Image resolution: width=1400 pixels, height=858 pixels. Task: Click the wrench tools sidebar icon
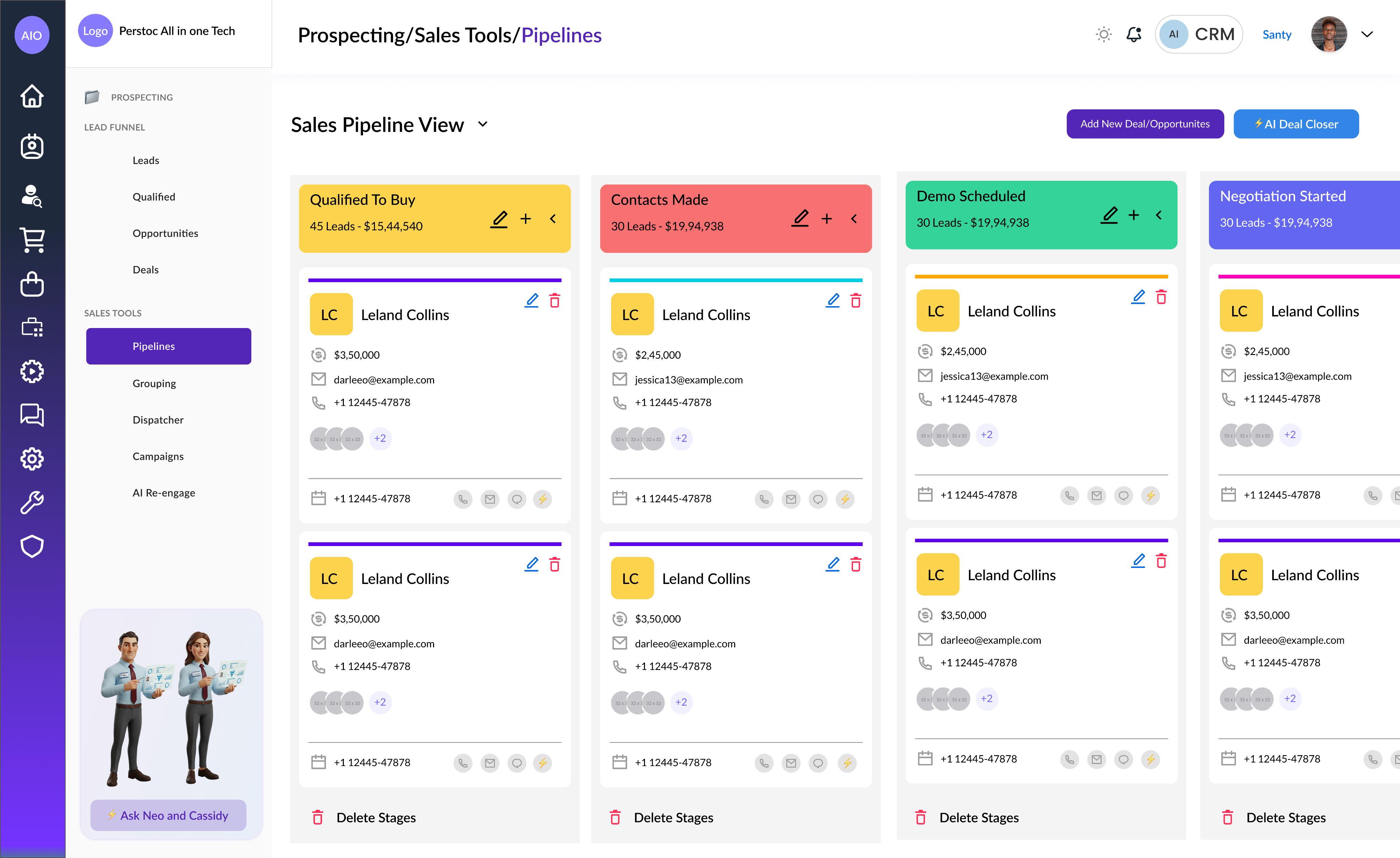(32, 503)
